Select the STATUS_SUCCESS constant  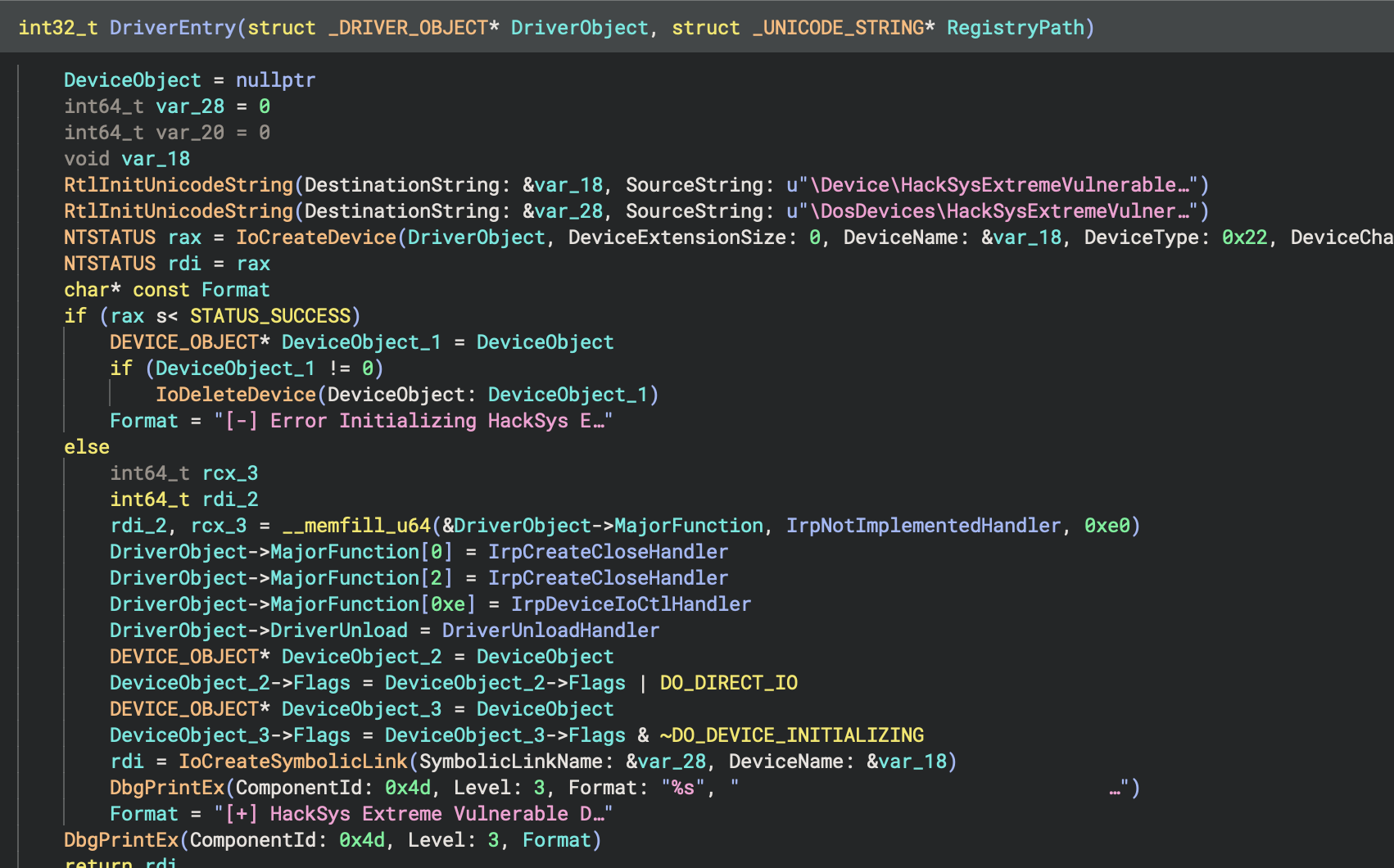[x=270, y=316]
